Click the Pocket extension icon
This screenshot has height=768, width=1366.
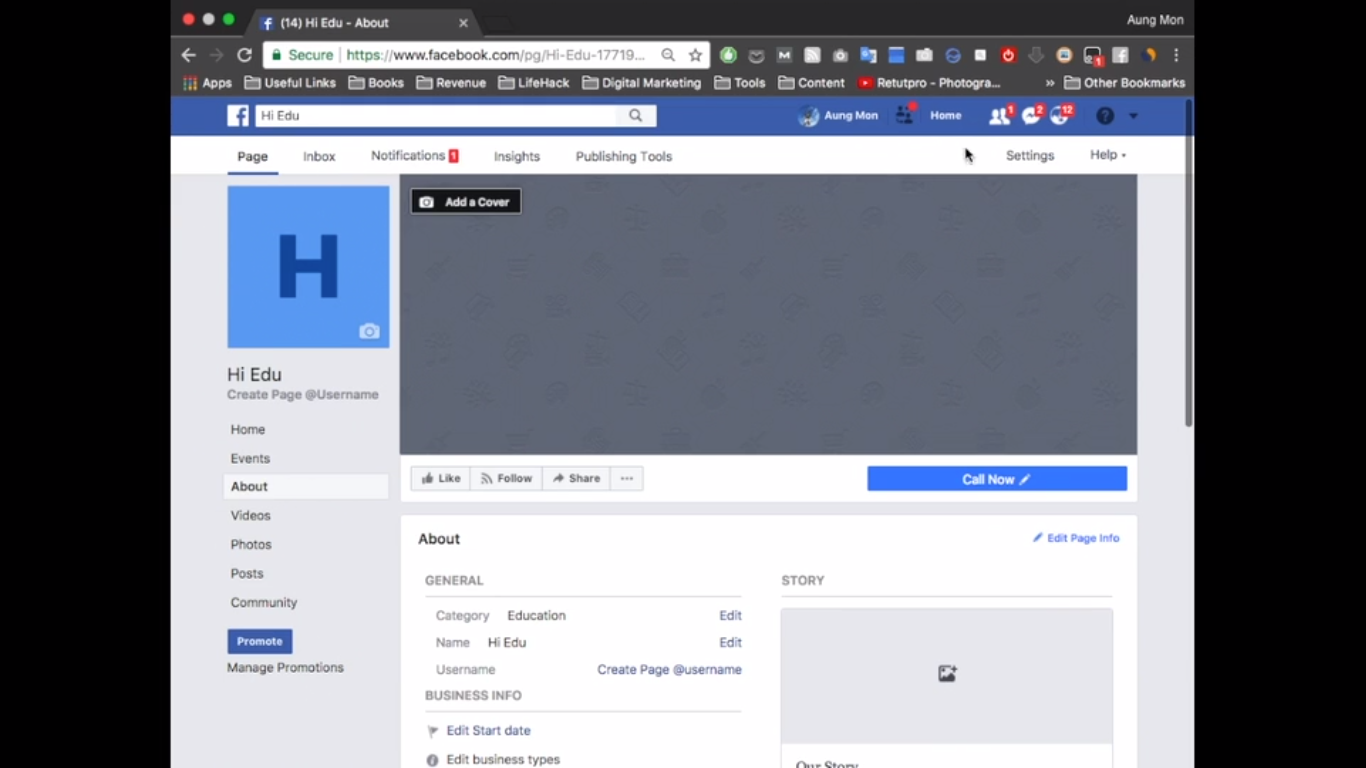point(756,55)
